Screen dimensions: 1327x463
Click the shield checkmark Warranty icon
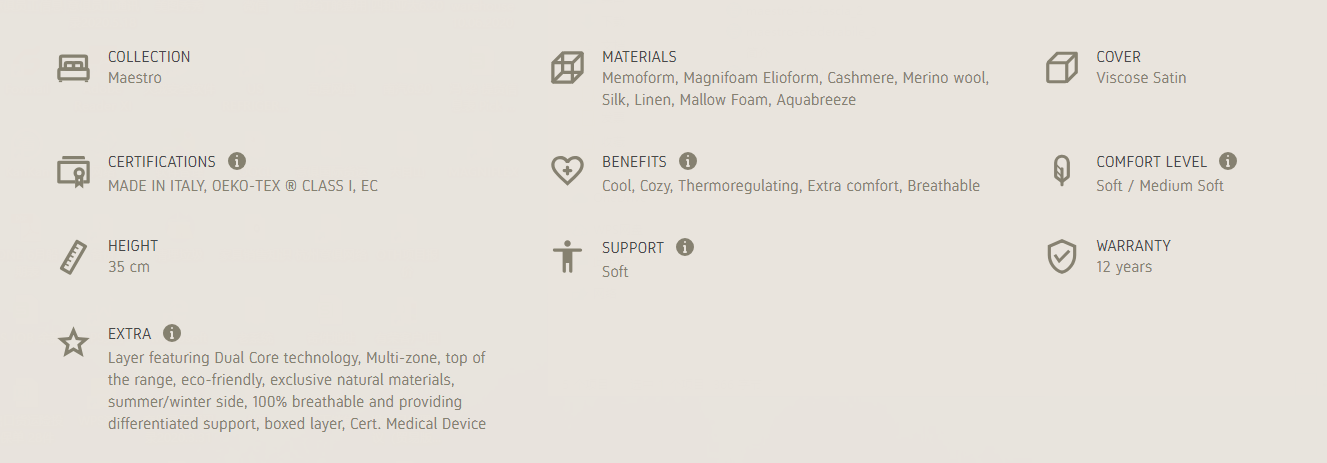coord(1061,257)
